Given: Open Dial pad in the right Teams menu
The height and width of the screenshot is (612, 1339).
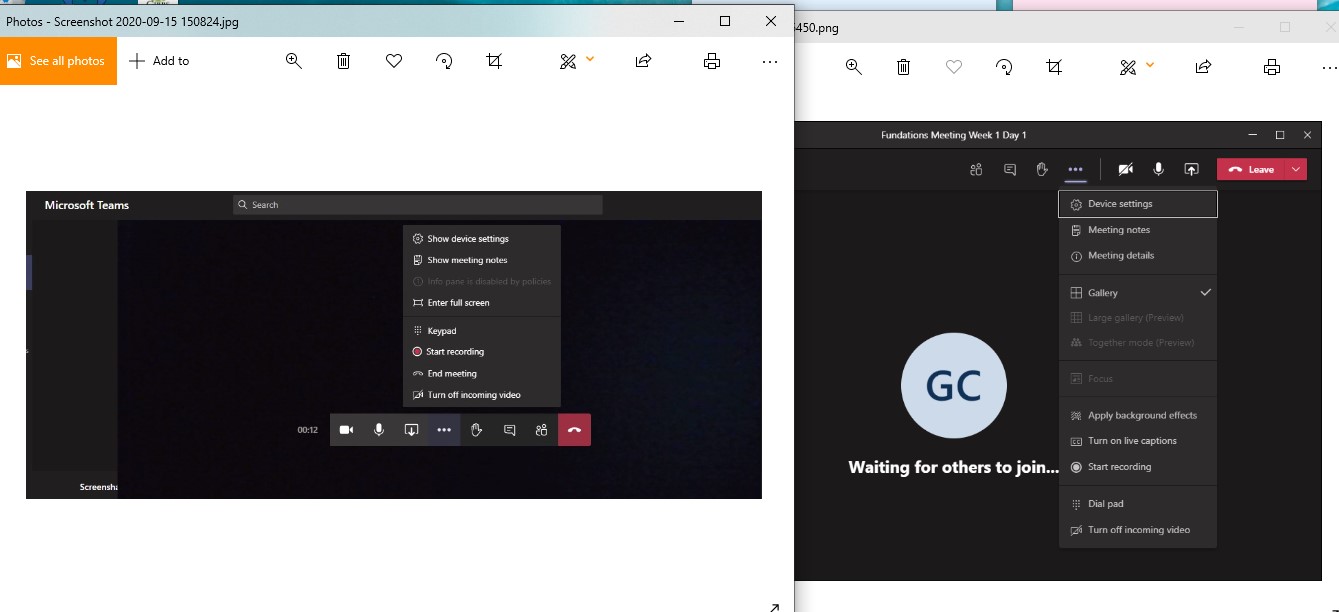Looking at the screenshot, I should [x=1138, y=504].
